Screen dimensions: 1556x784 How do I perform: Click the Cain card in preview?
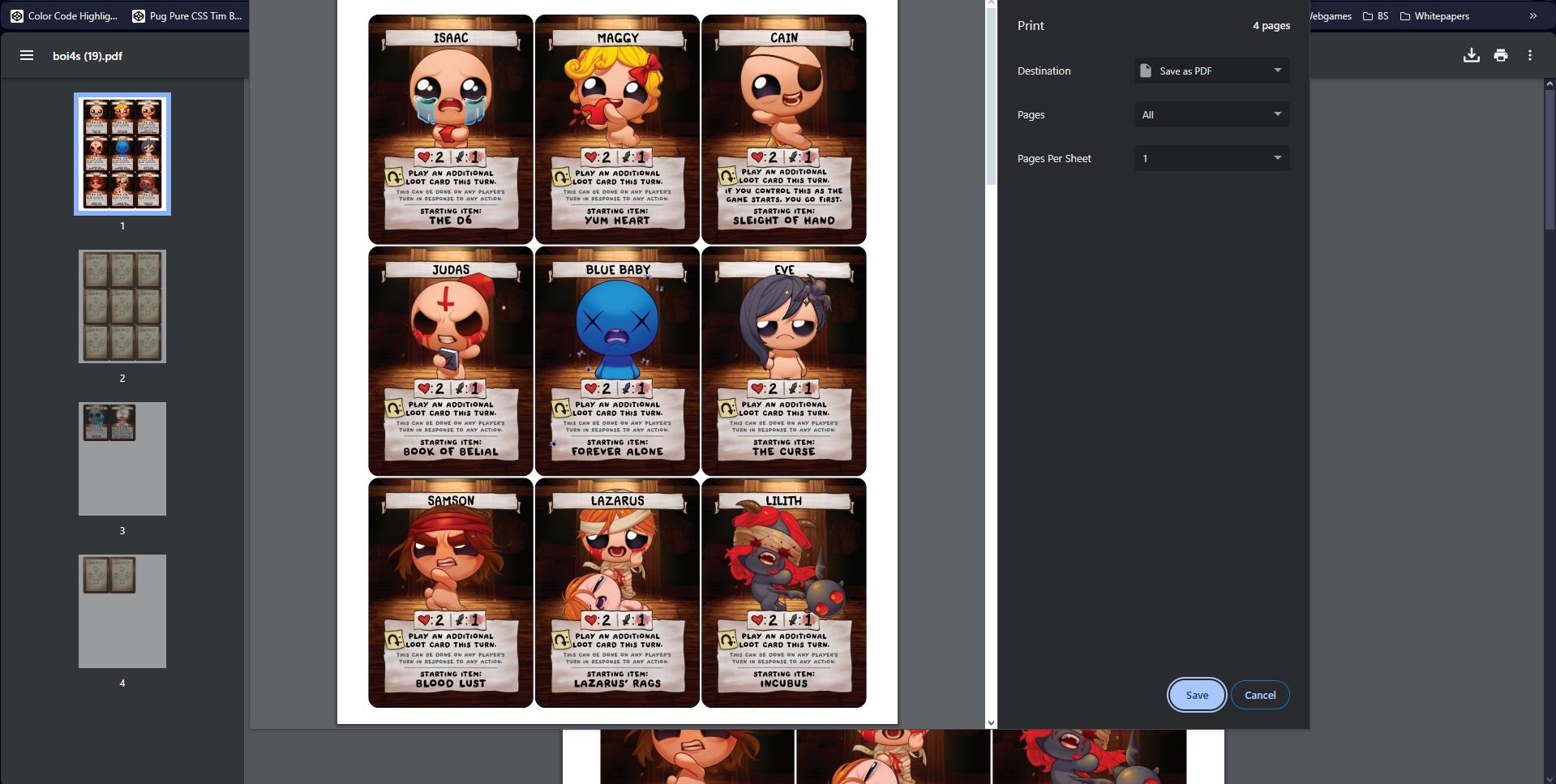(x=784, y=129)
